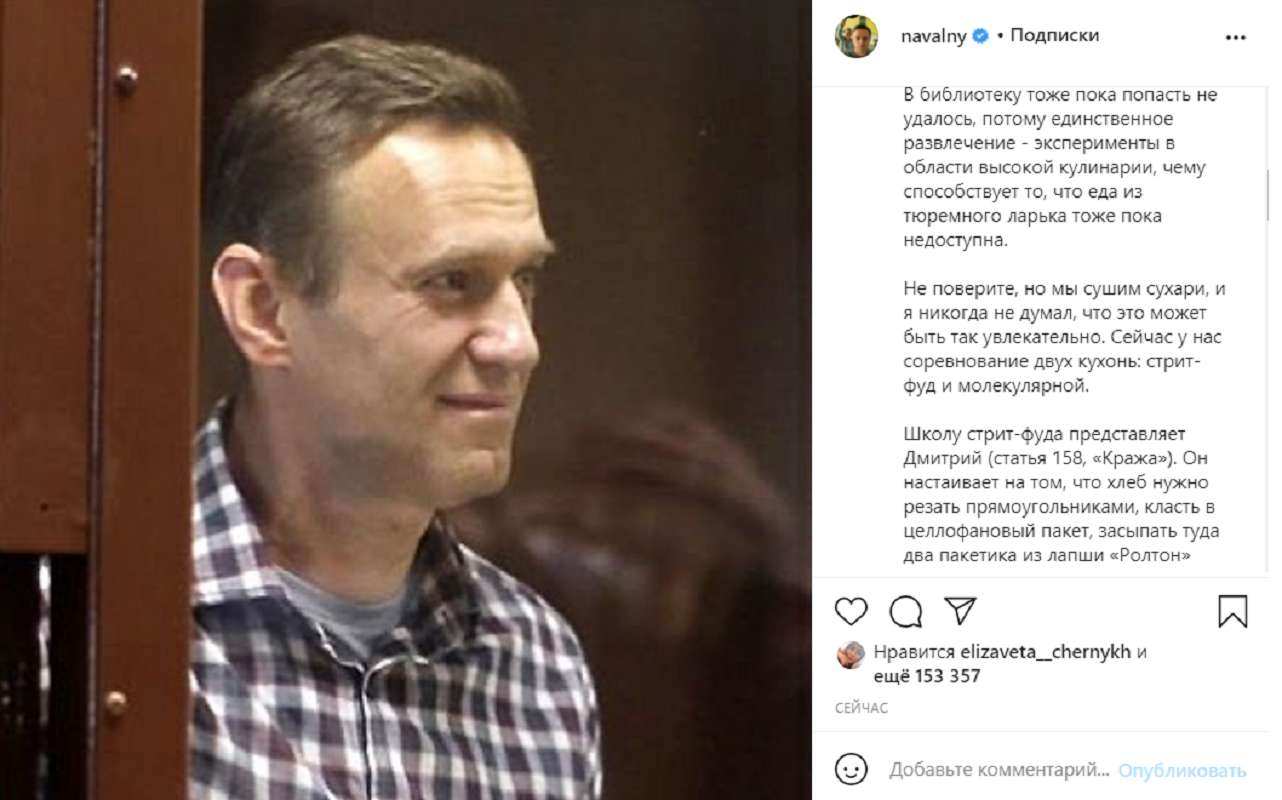
Task: Save the post with the bookmark icon
Action: pos(1233,611)
